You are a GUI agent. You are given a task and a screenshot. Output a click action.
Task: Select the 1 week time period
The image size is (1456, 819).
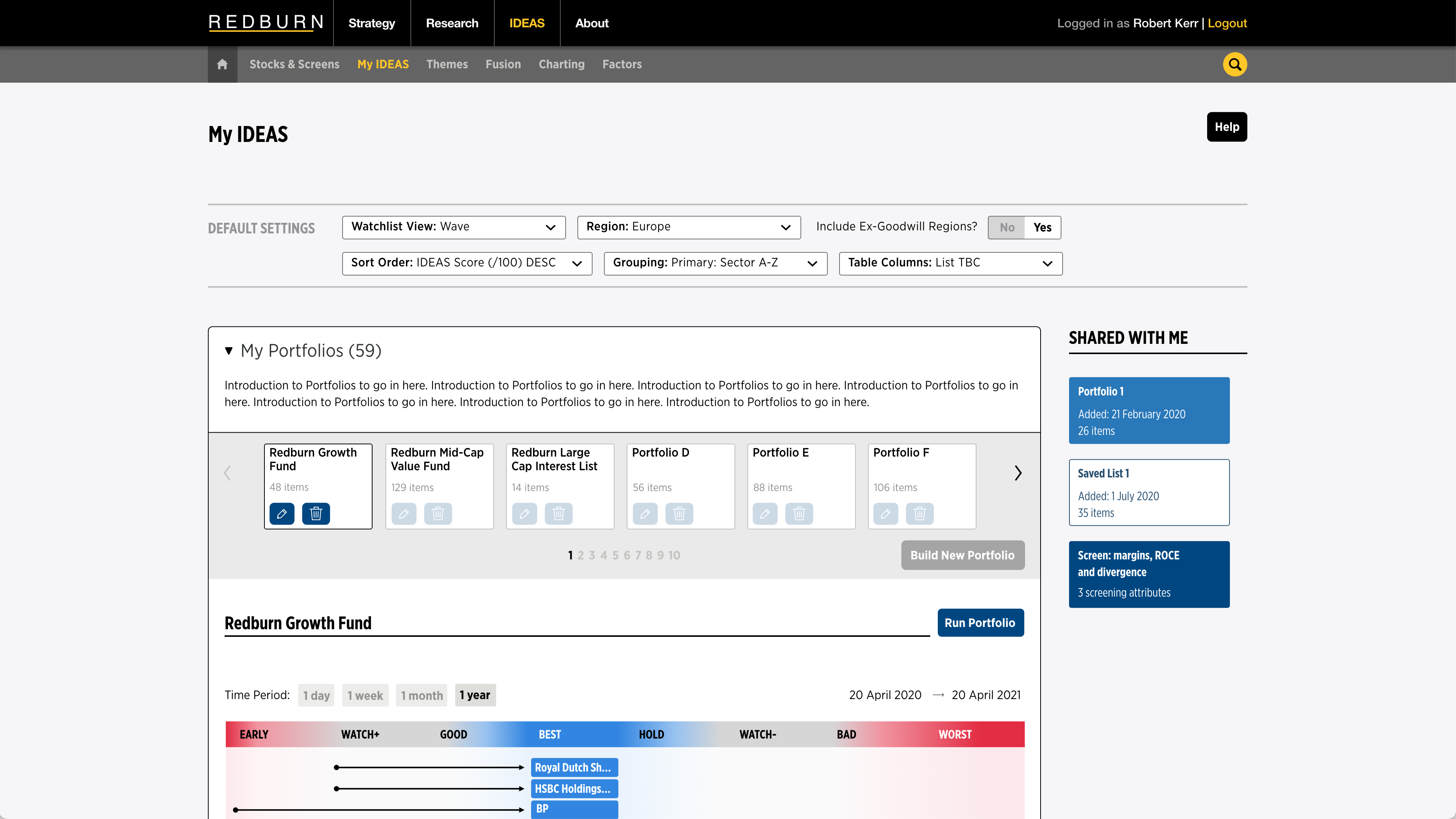[x=365, y=695]
